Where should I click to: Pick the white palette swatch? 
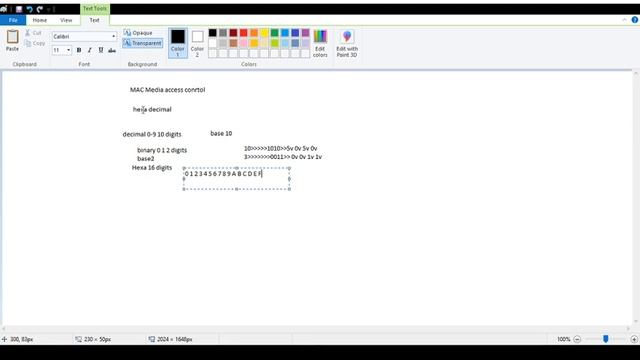coord(213,43)
